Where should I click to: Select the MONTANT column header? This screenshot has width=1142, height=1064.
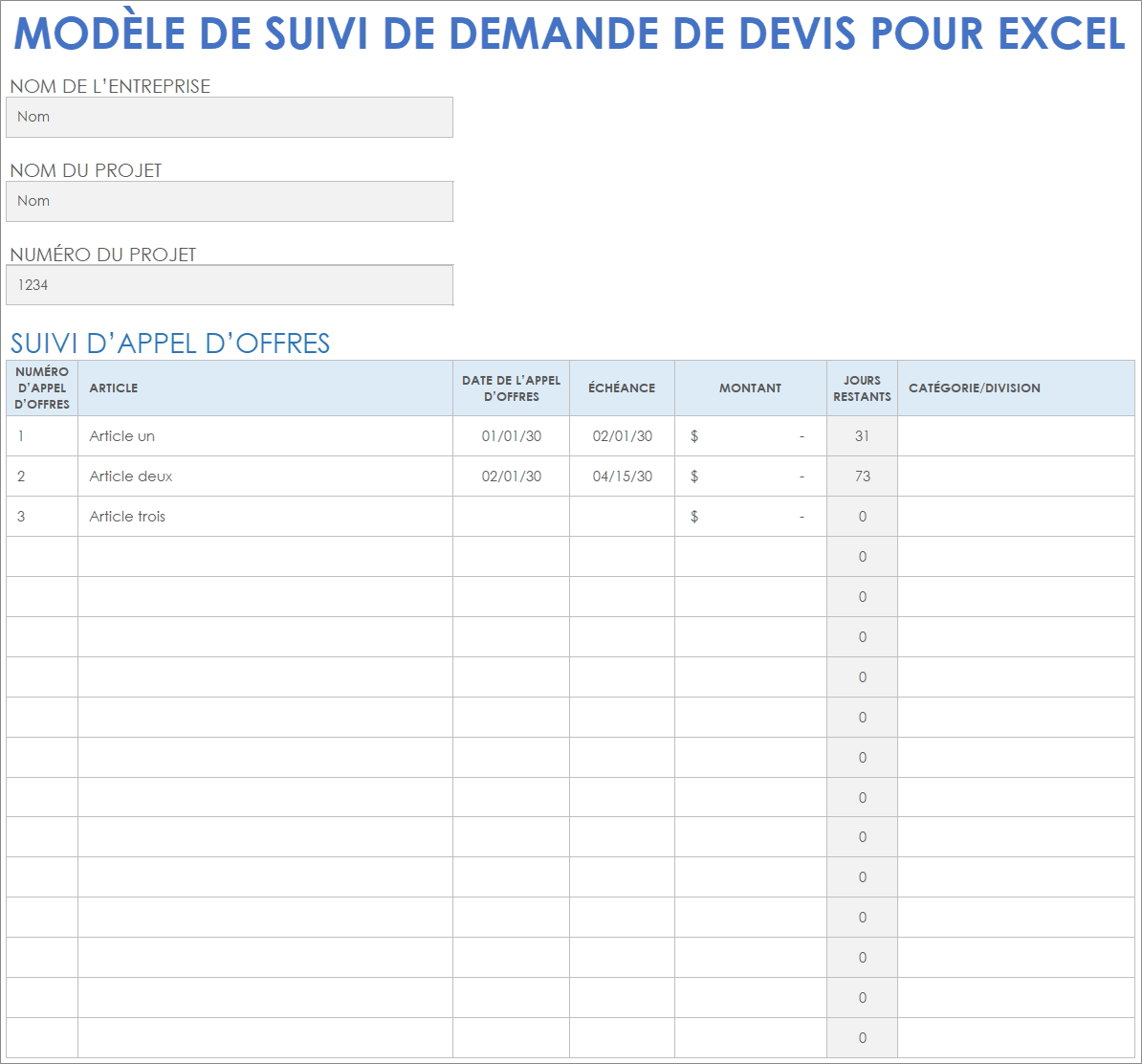(x=750, y=388)
